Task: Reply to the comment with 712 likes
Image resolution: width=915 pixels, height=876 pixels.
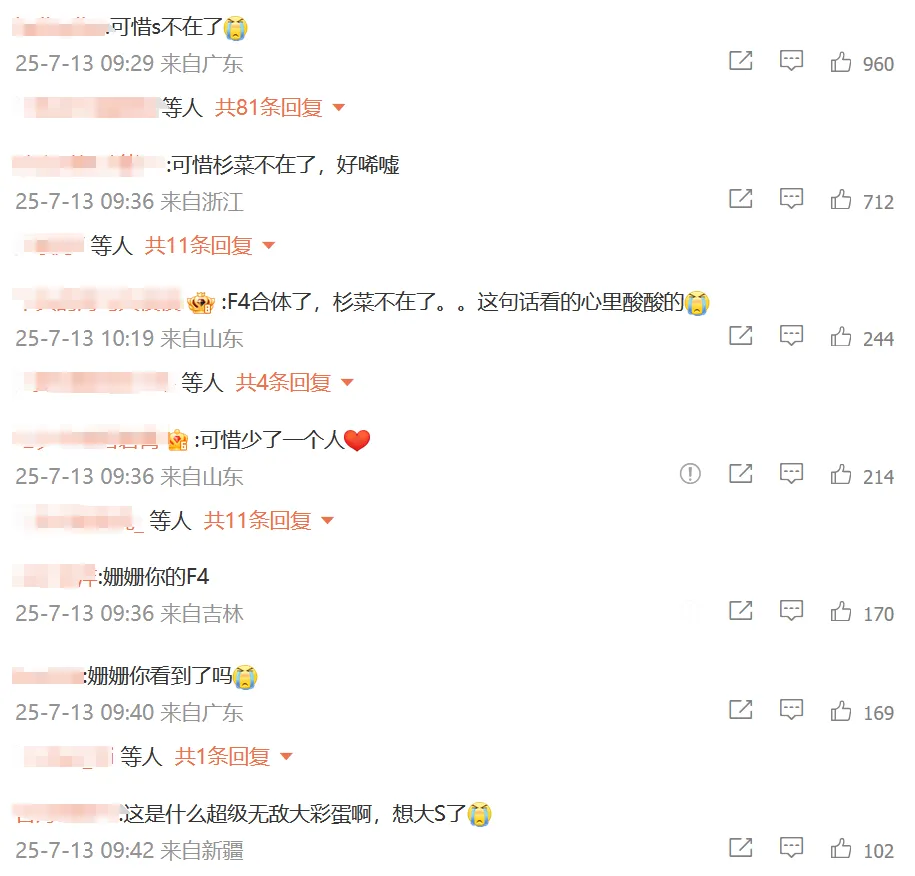Action: tap(791, 200)
